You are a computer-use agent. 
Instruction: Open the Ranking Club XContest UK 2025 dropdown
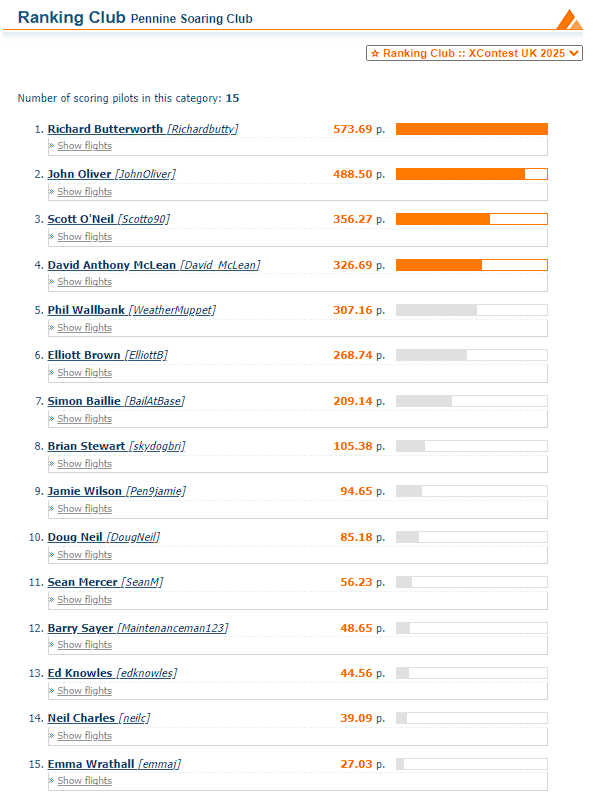(x=474, y=53)
